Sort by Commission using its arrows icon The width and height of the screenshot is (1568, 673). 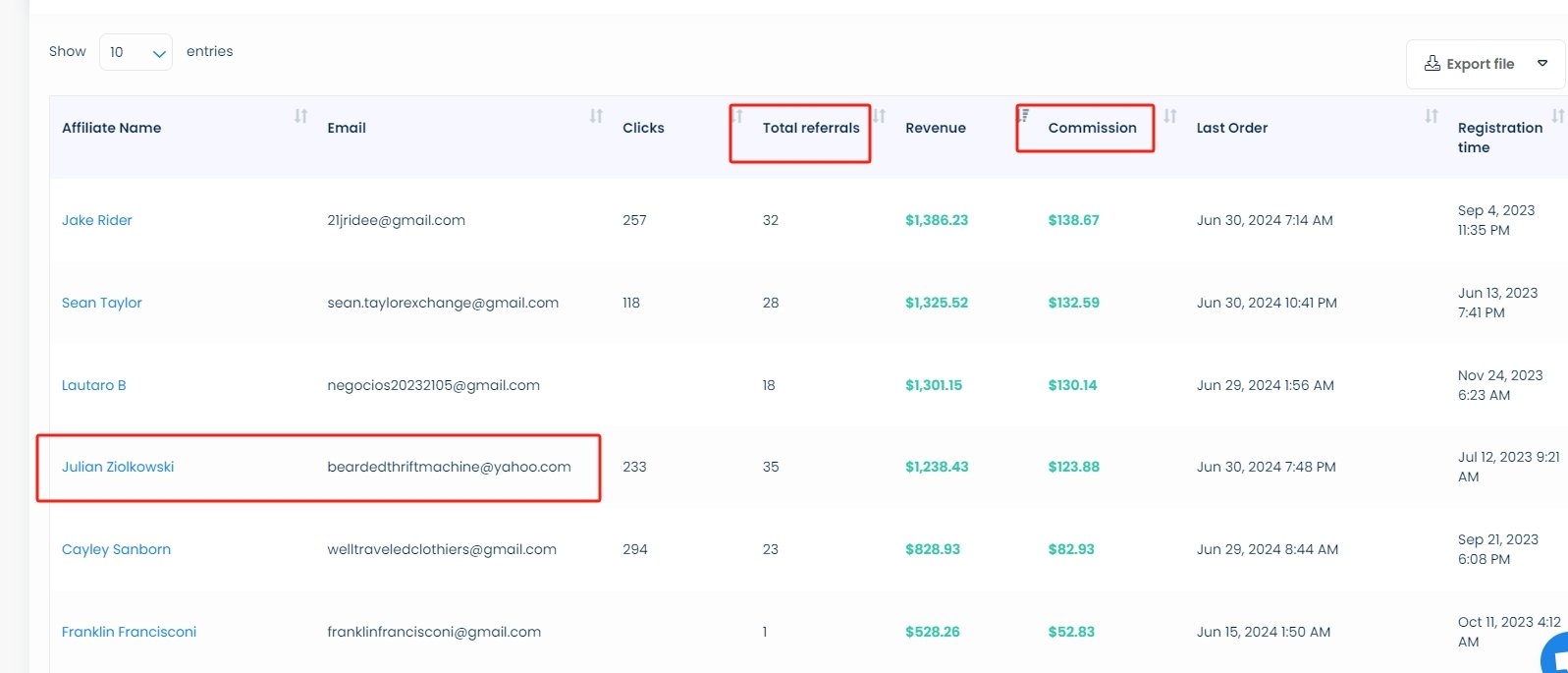point(1169,116)
